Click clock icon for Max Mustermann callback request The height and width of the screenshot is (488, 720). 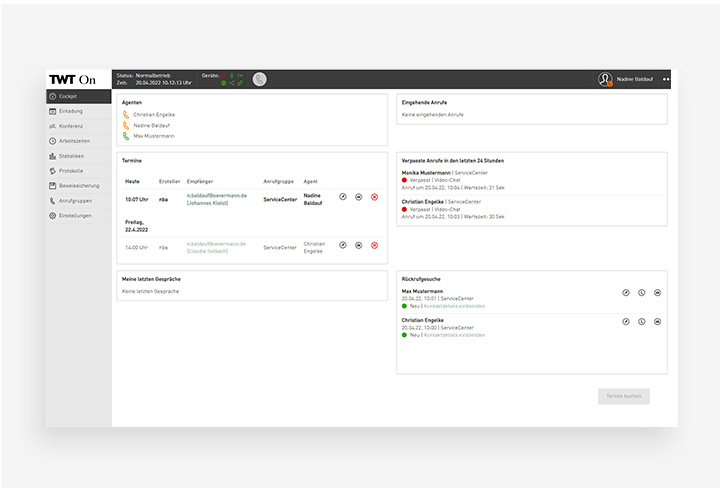click(642, 293)
